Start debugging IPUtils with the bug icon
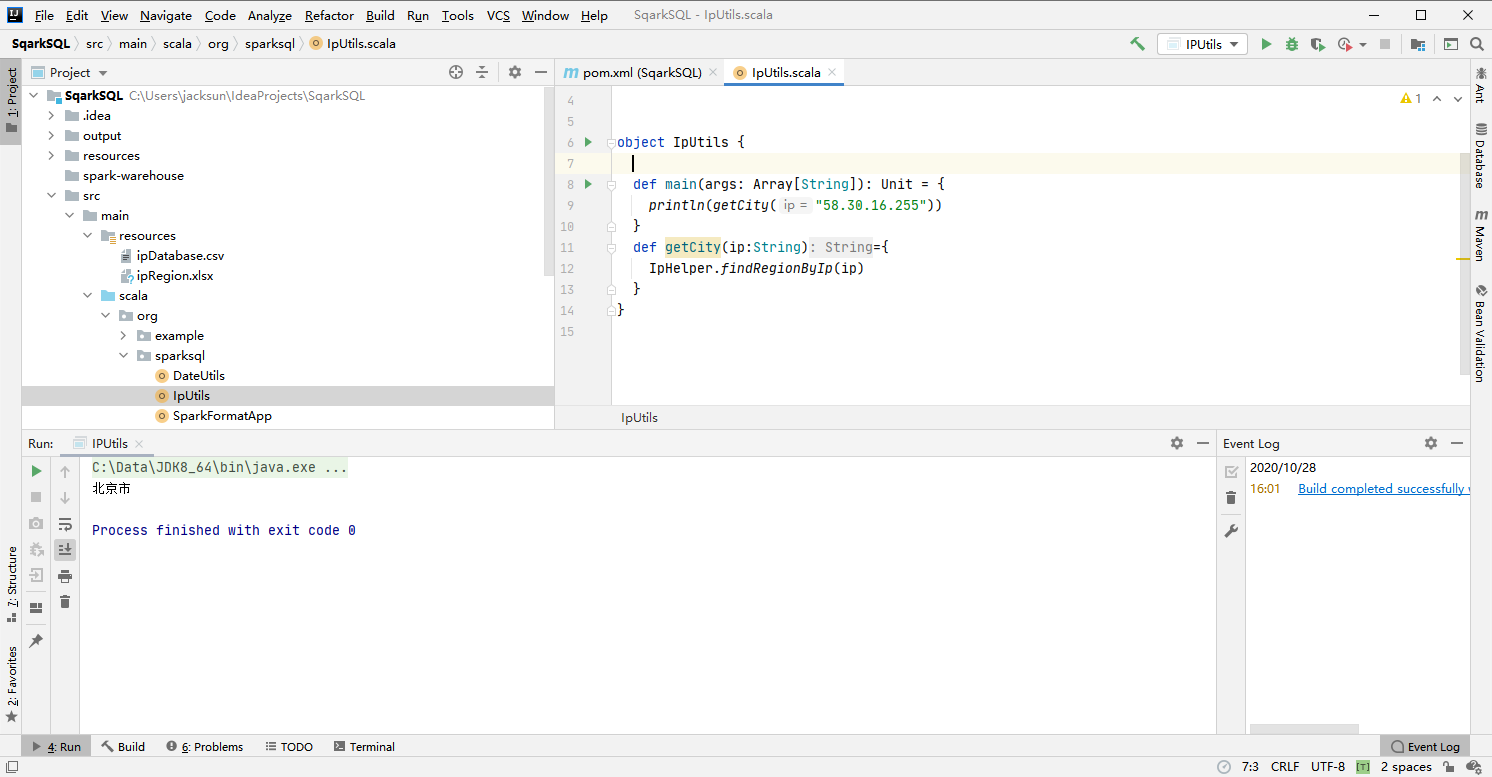Viewport: 1492px width, 777px height. [x=1292, y=44]
